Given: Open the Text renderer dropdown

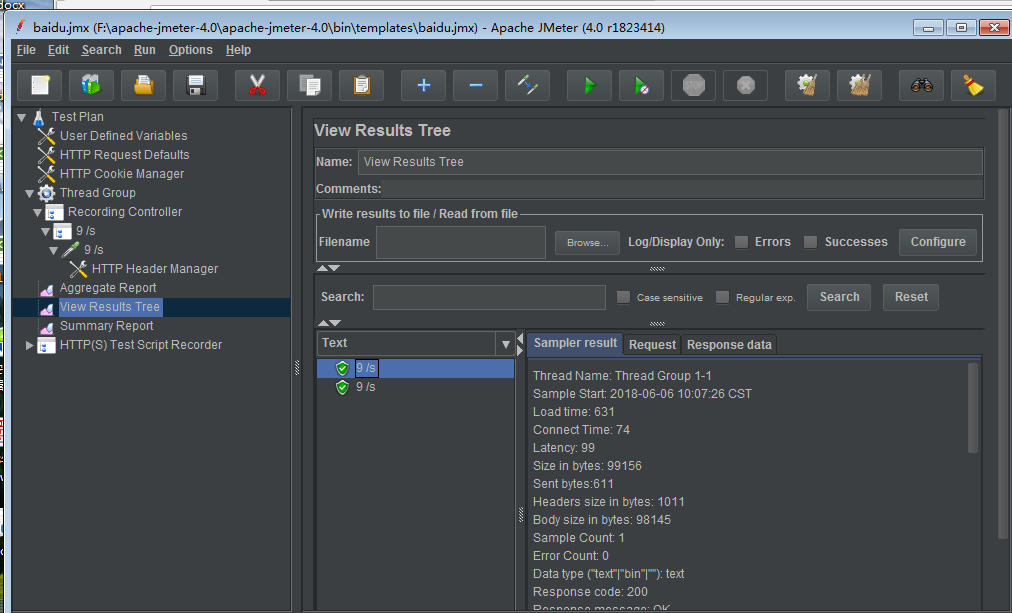Looking at the screenshot, I should click(x=505, y=344).
